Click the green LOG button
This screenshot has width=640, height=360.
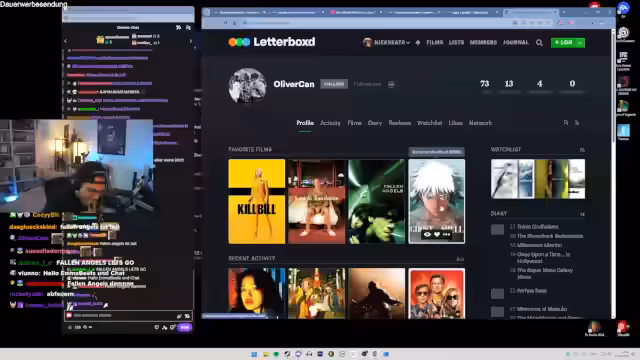tap(563, 42)
